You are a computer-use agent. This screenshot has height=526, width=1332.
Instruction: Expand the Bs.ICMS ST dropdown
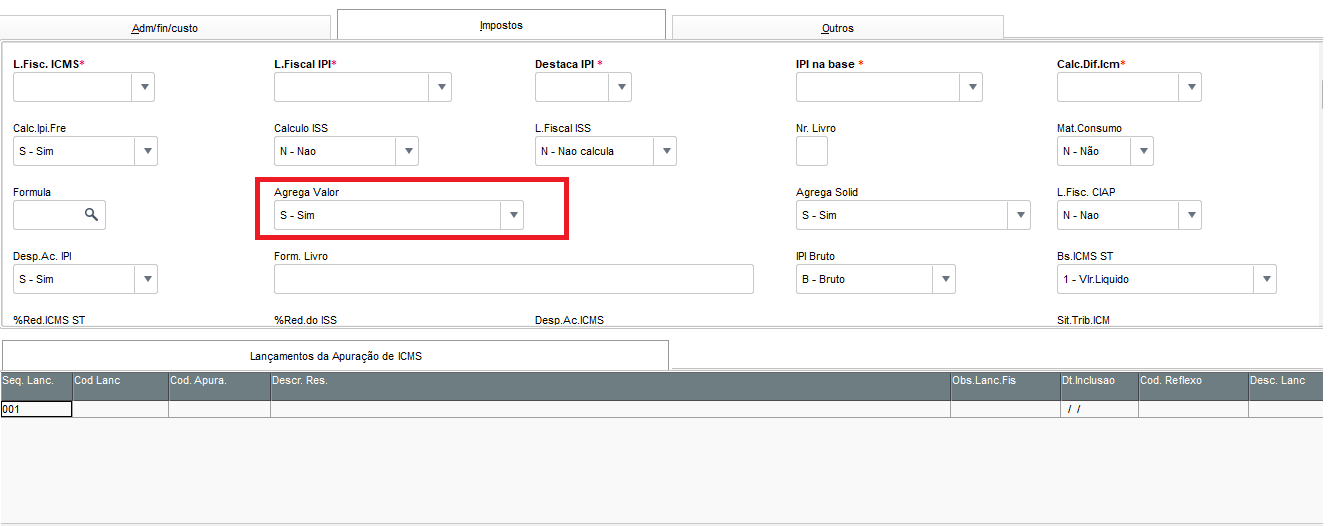1265,279
